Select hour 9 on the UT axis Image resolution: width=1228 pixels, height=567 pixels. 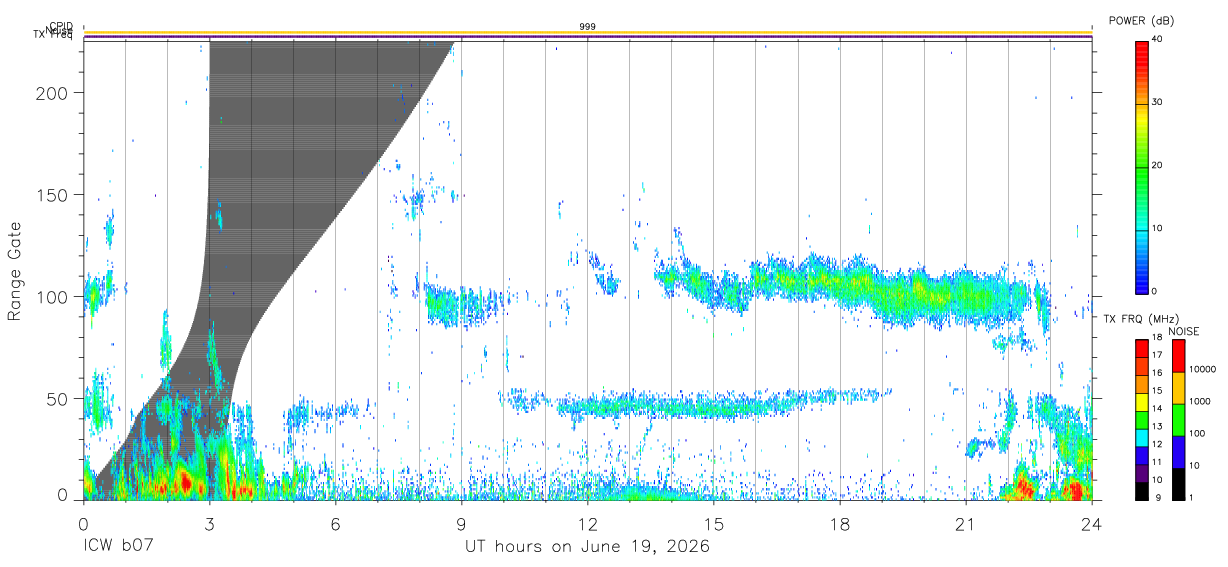461,523
